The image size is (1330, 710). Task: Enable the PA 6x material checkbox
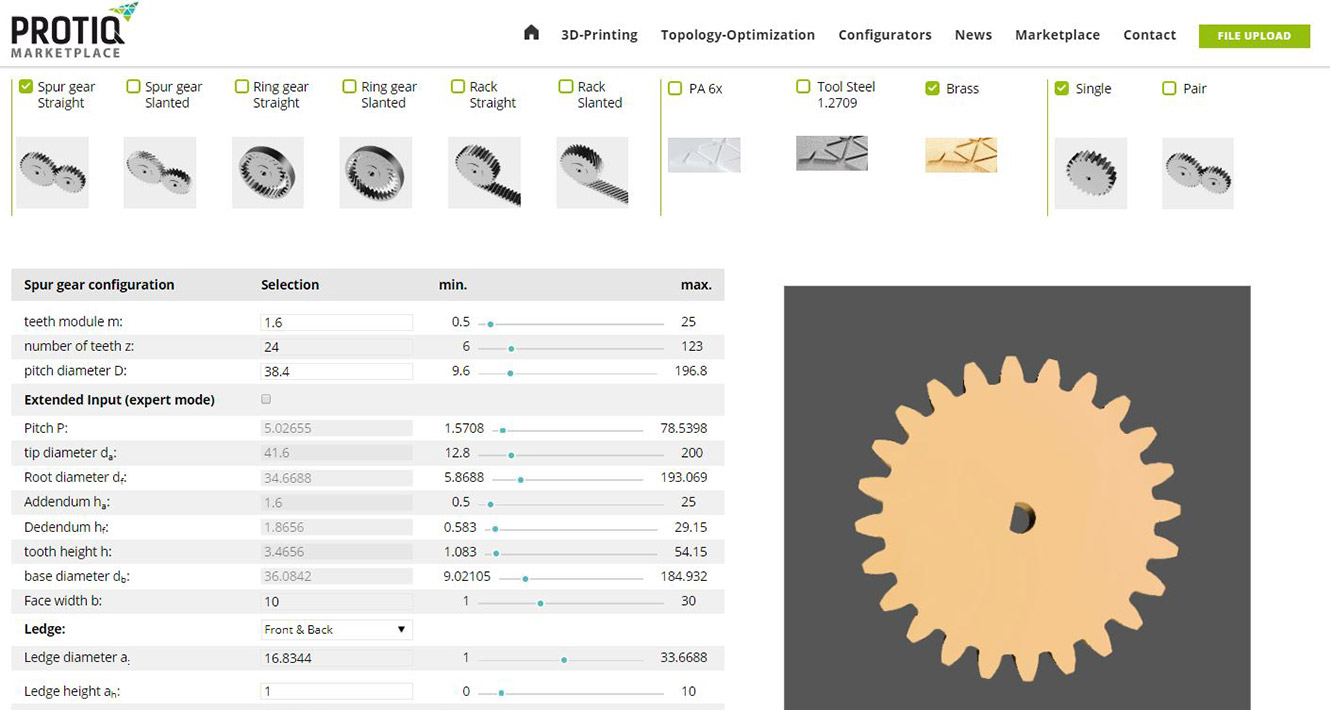[675, 89]
